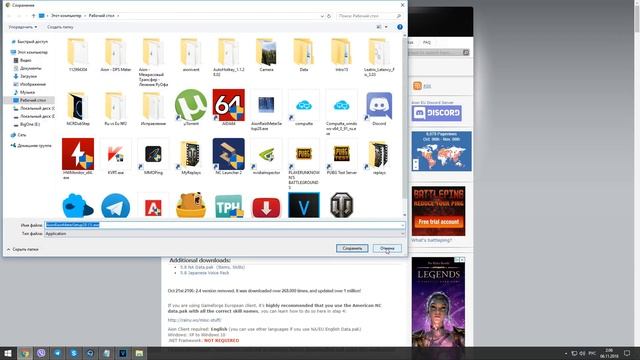Open the Упорядочить dropdown menu

23,27
